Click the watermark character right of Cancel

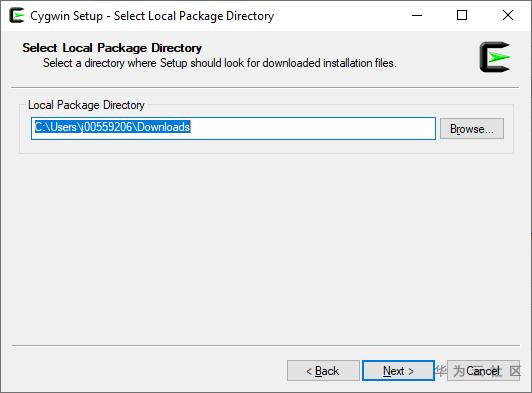[515, 371]
